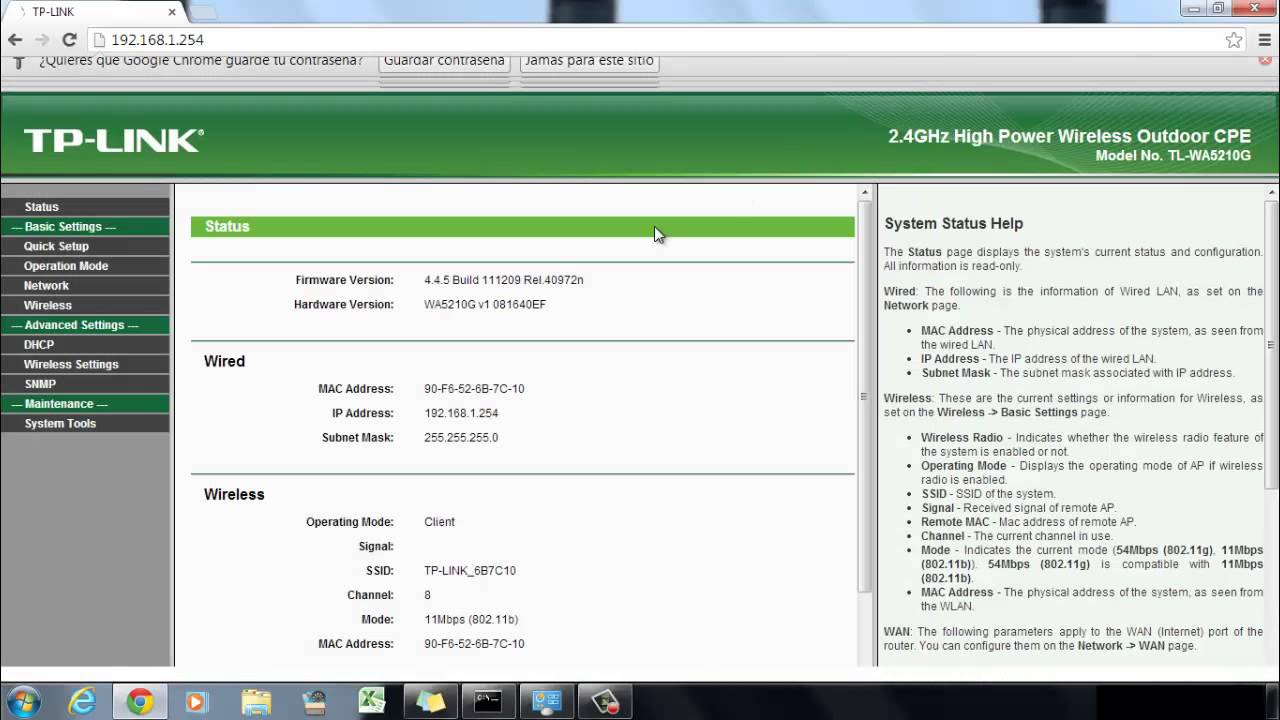Image resolution: width=1280 pixels, height=720 pixels.
Task: Click the status pane vertical scrollbar thumb
Action: [x=864, y=397]
